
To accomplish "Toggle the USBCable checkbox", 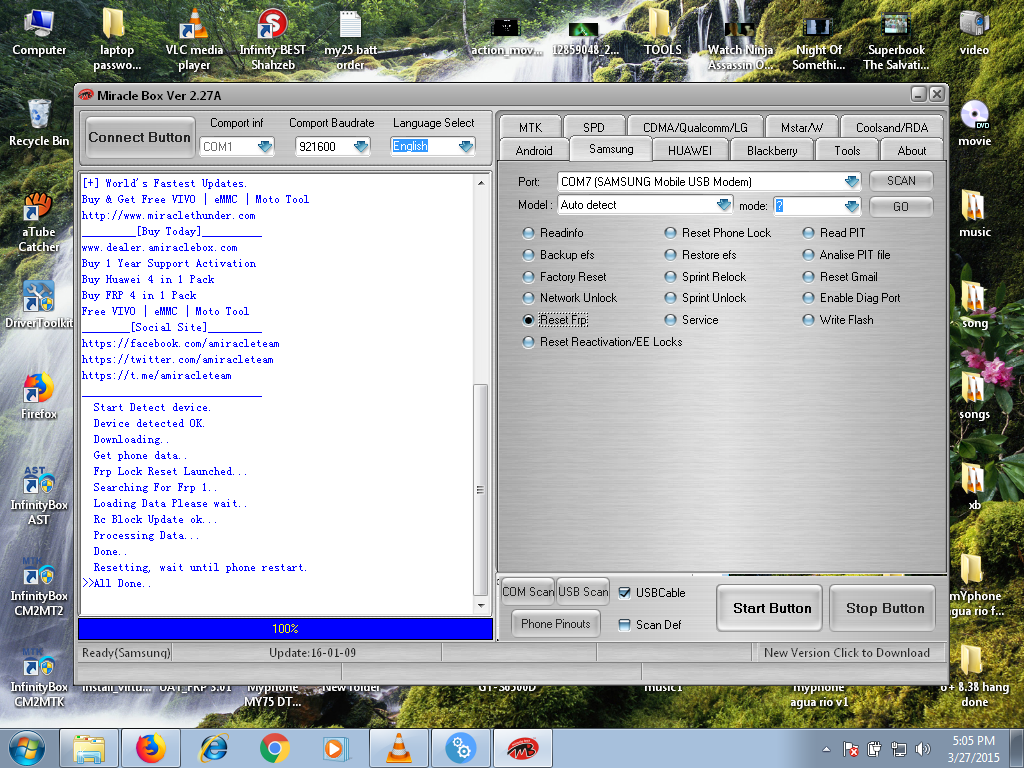I will 624,593.
